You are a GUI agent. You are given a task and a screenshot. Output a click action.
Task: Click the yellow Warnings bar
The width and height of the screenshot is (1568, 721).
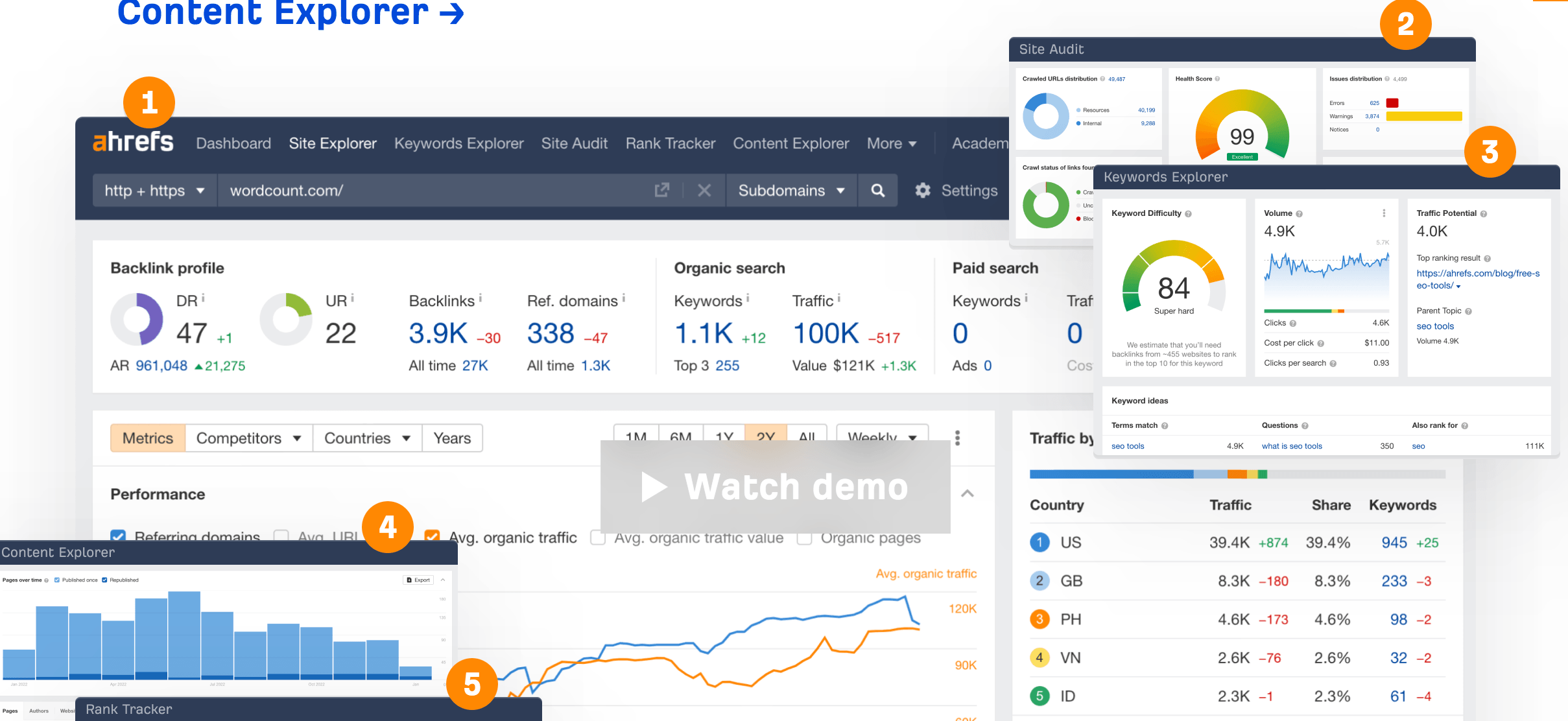pos(1424,117)
